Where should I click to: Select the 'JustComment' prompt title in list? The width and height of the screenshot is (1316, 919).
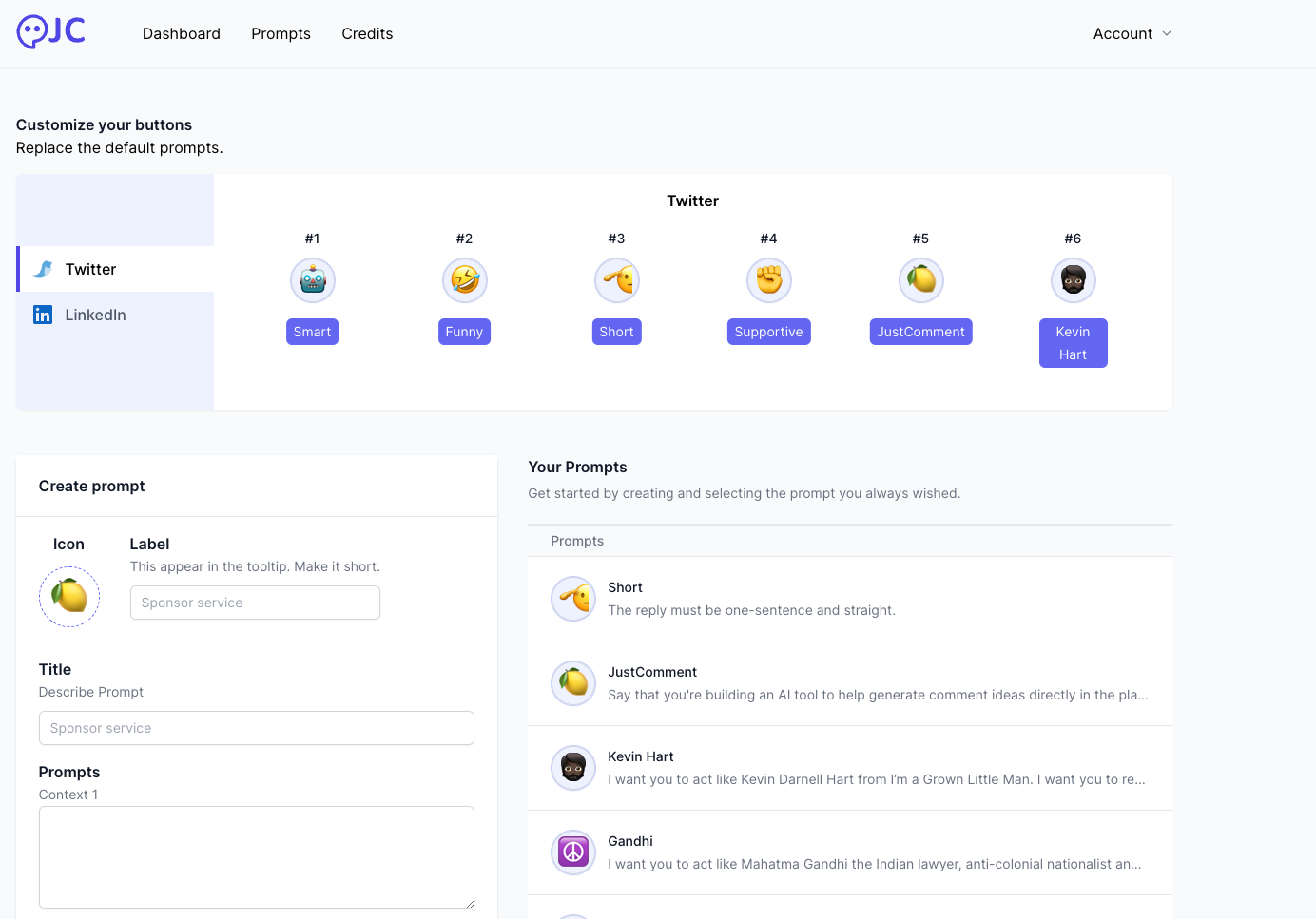point(652,672)
